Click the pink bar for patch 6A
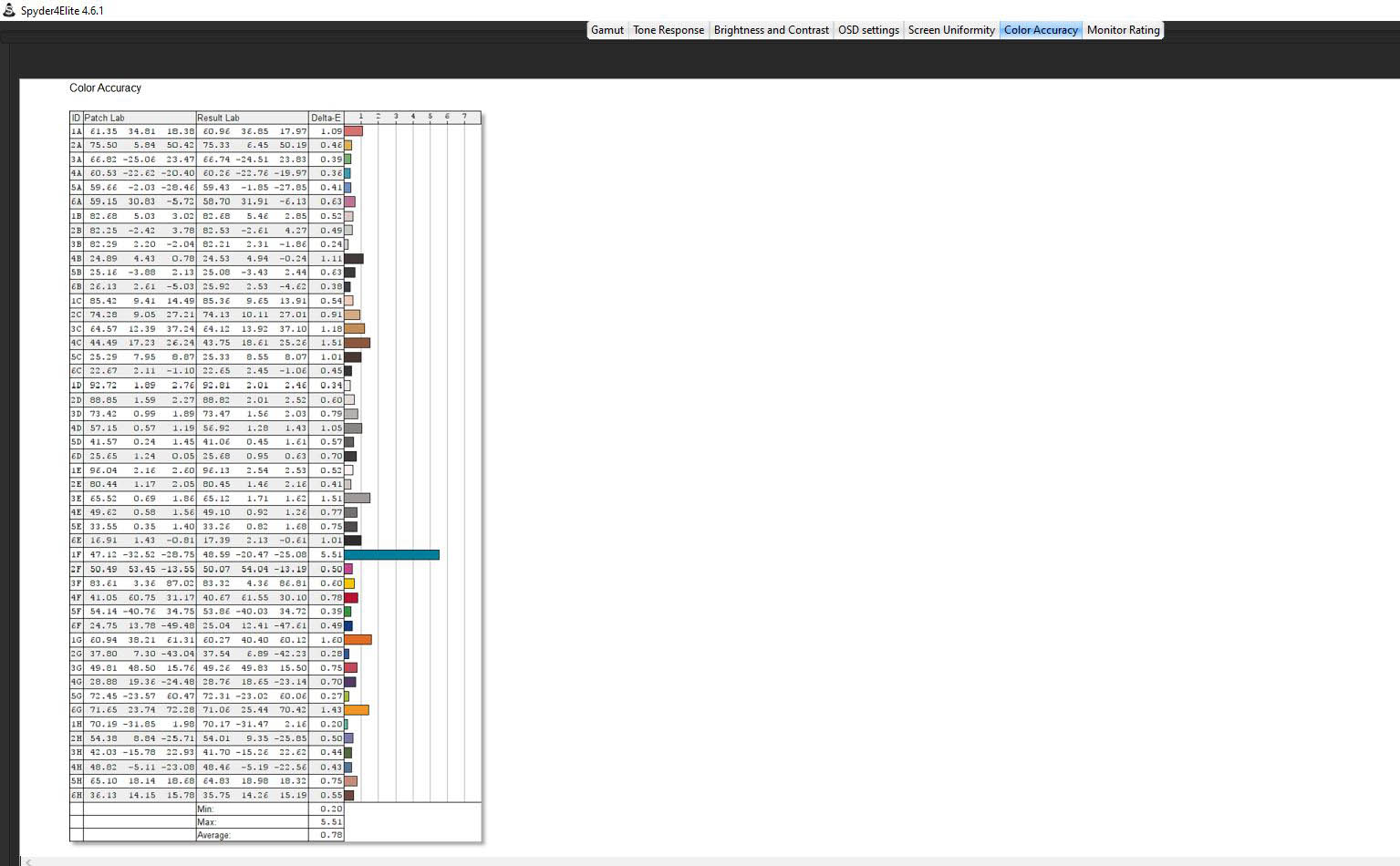Image resolution: width=1400 pixels, height=866 pixels. (x=350, y=201)
